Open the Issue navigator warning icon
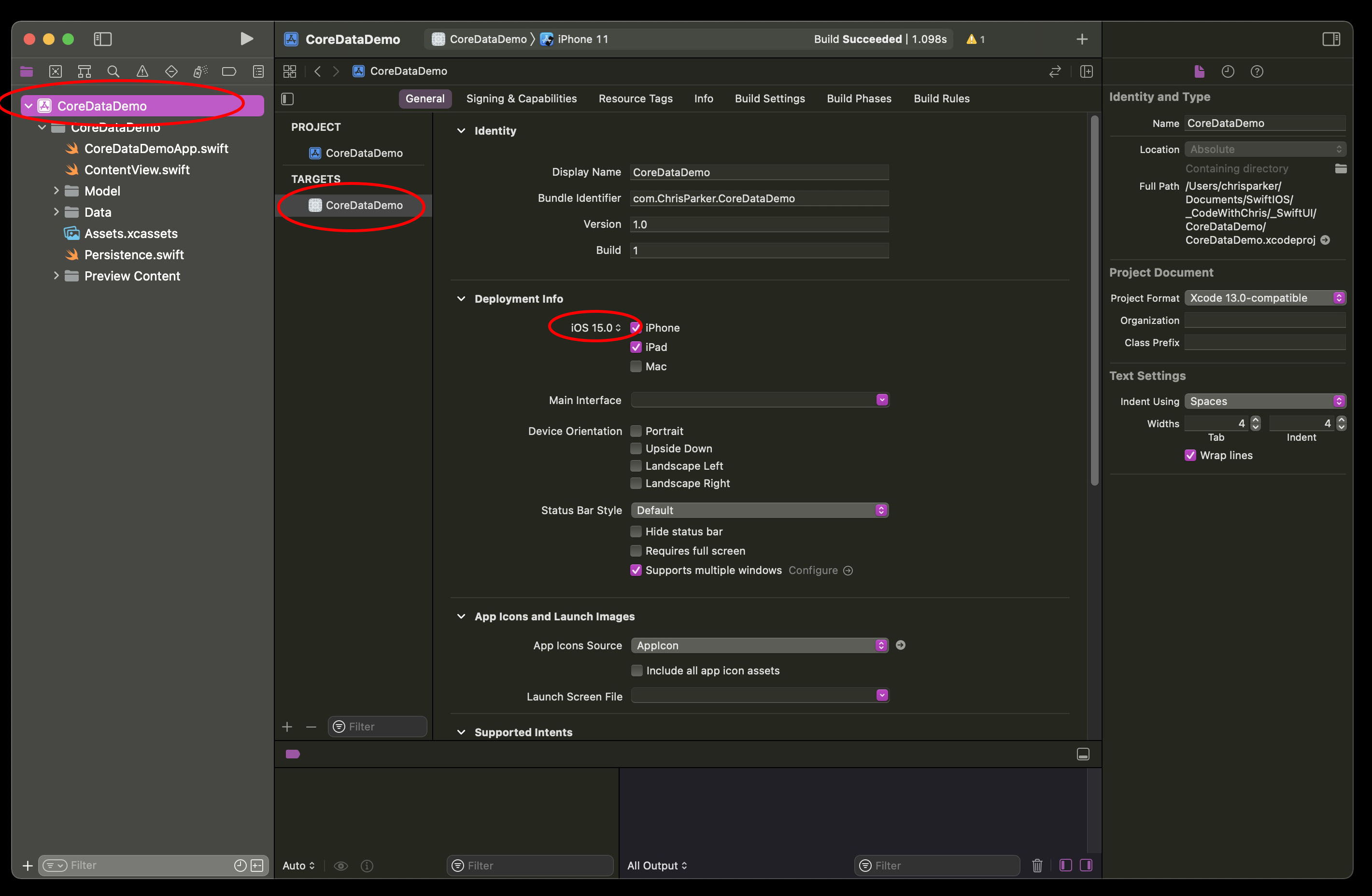Viewport: 1372px width, 896px height. 142,71
